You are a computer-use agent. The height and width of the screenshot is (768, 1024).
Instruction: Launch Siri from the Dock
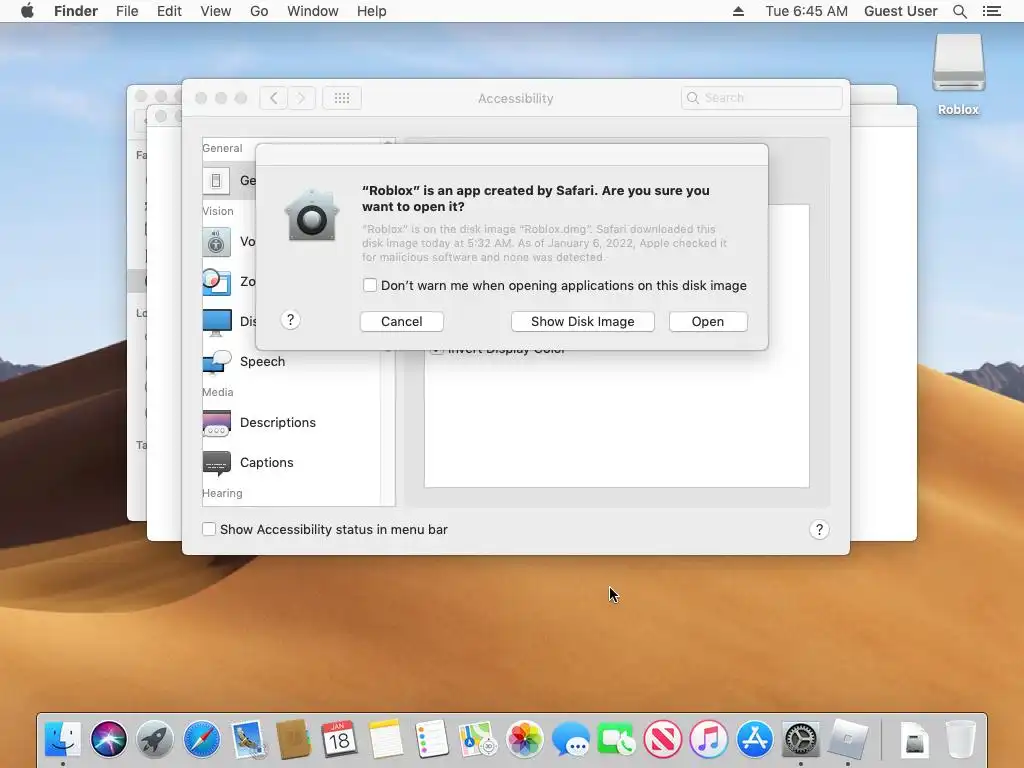(109, 739)
